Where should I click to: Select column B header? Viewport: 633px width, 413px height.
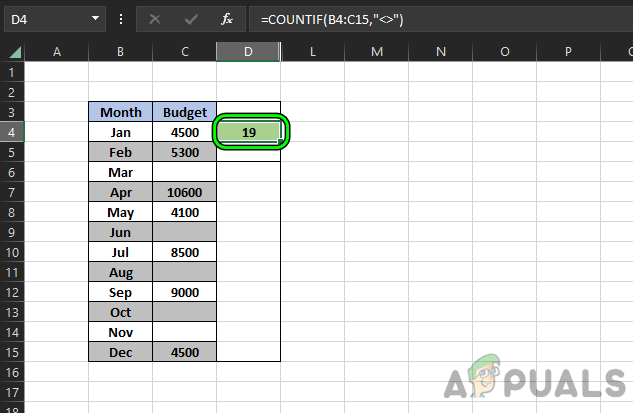(120, 52)
